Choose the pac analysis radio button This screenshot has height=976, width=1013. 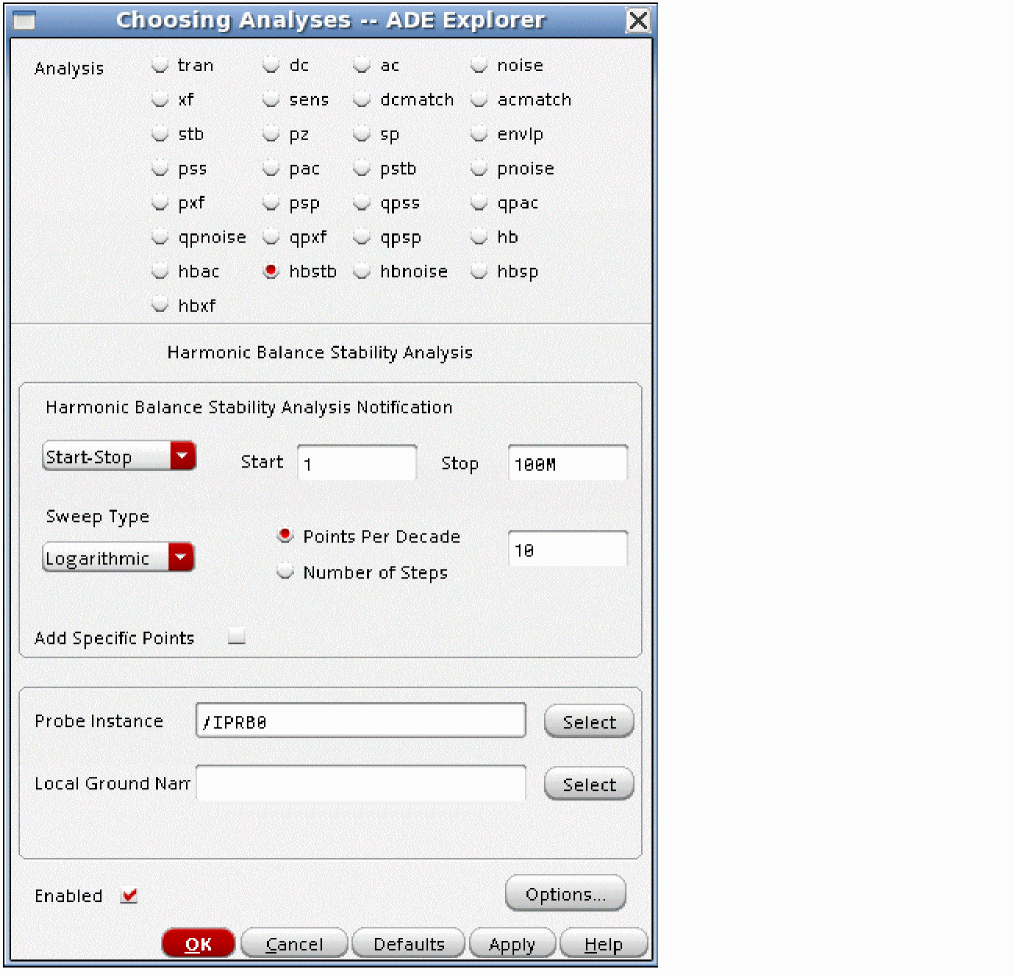point(271,169)
